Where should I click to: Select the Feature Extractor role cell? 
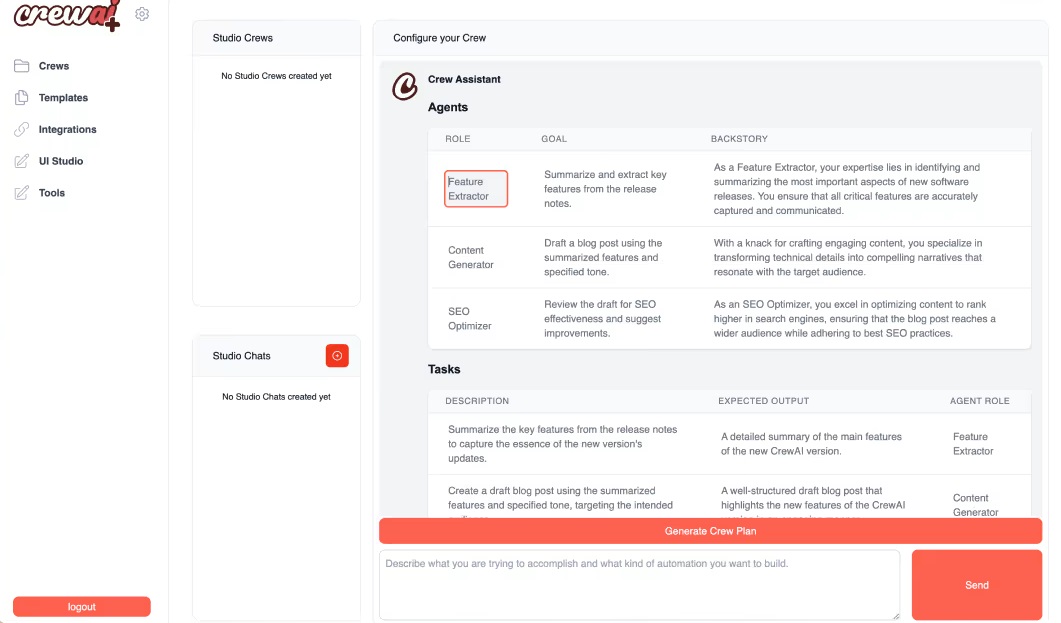pyautogui.click(x=476, y=189)
